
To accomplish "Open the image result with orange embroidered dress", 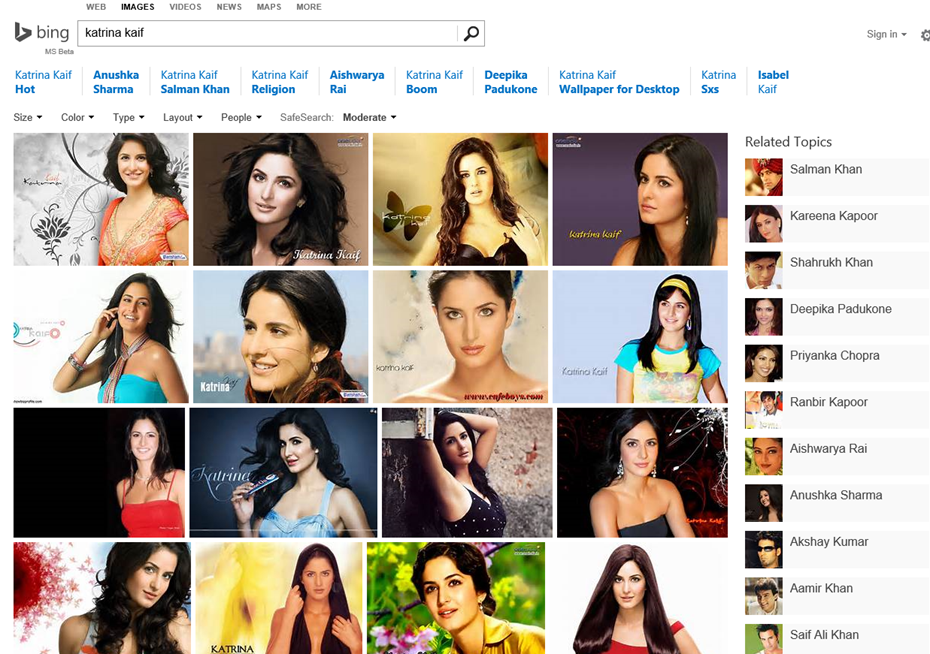I will 101,199.
